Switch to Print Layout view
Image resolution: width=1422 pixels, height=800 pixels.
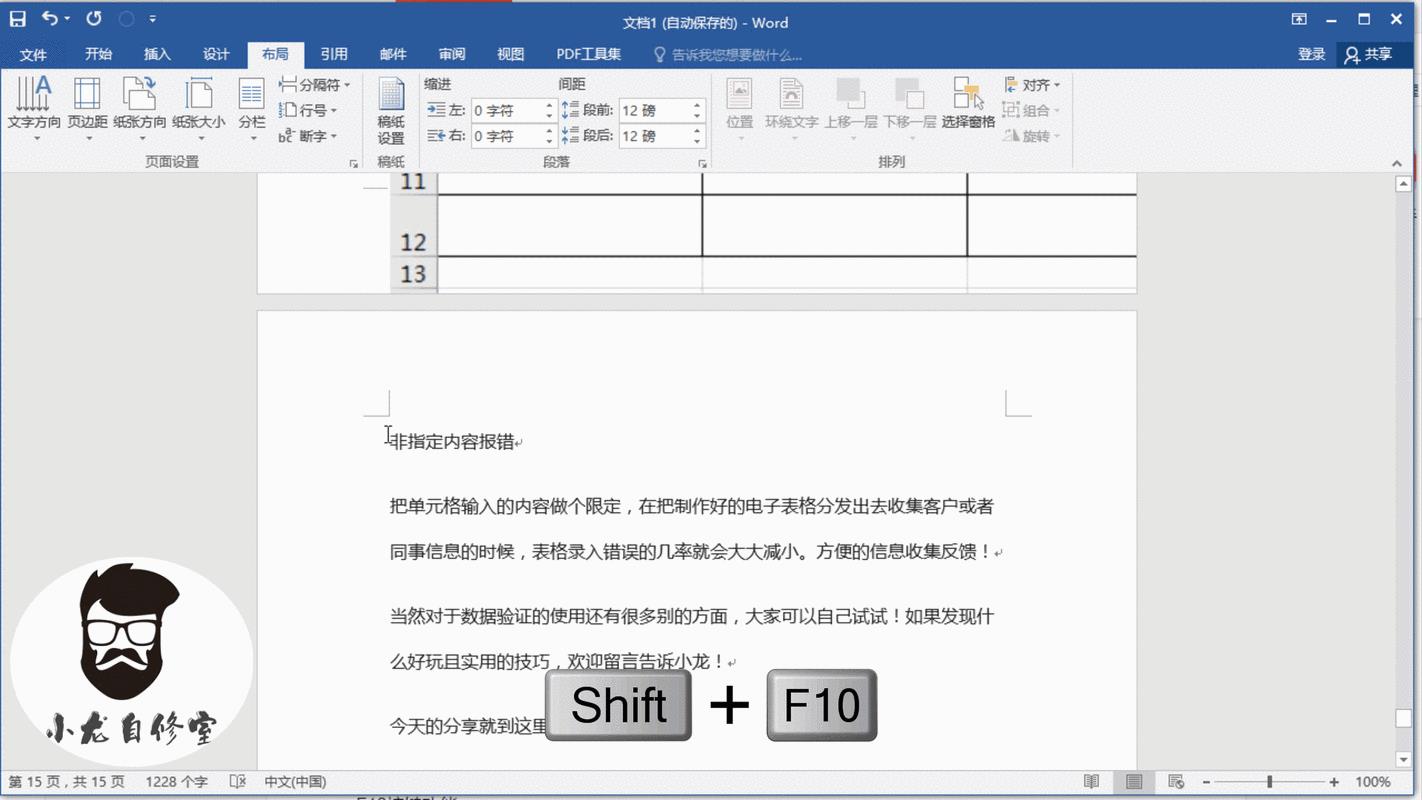click(1134, 782)
